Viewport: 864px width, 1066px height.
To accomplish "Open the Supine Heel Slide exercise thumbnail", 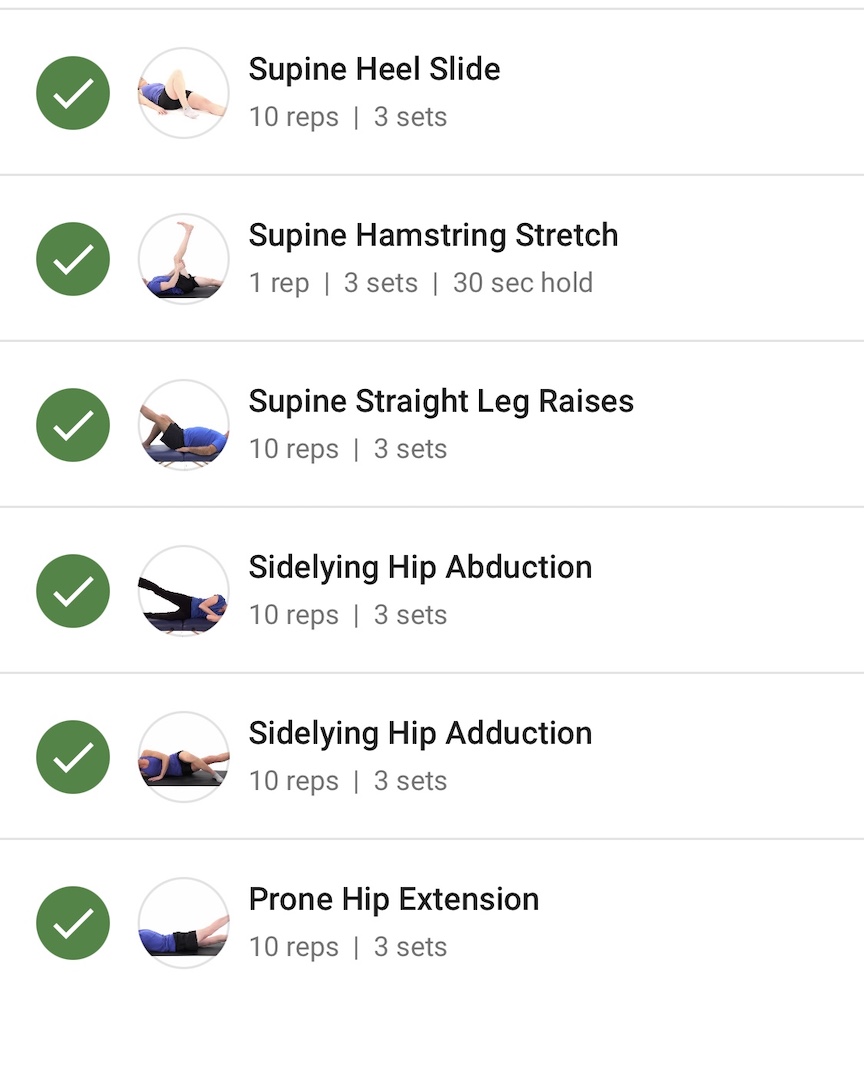I will pos(184,93).
